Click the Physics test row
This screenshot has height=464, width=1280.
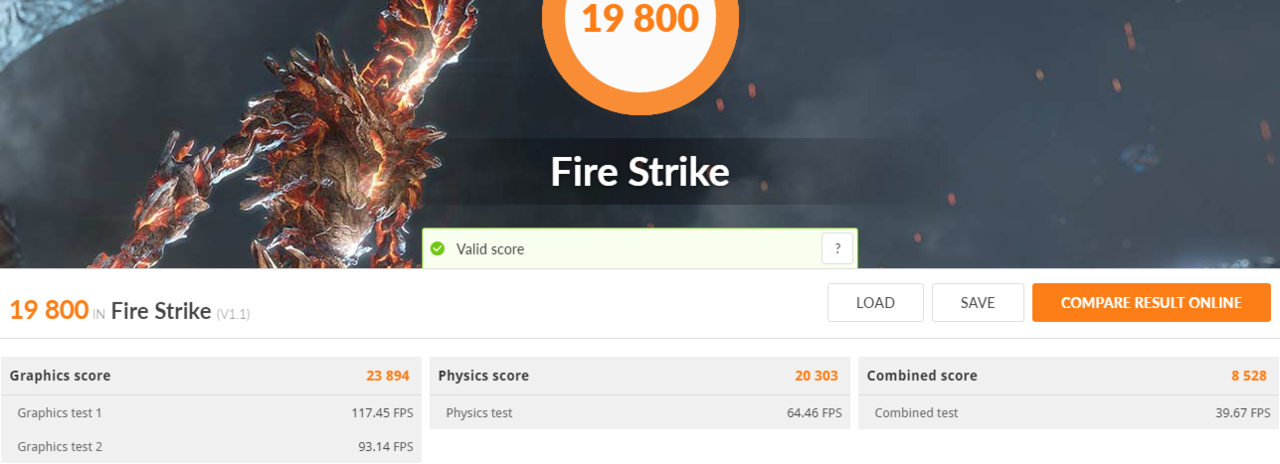(x=640, y=412)
